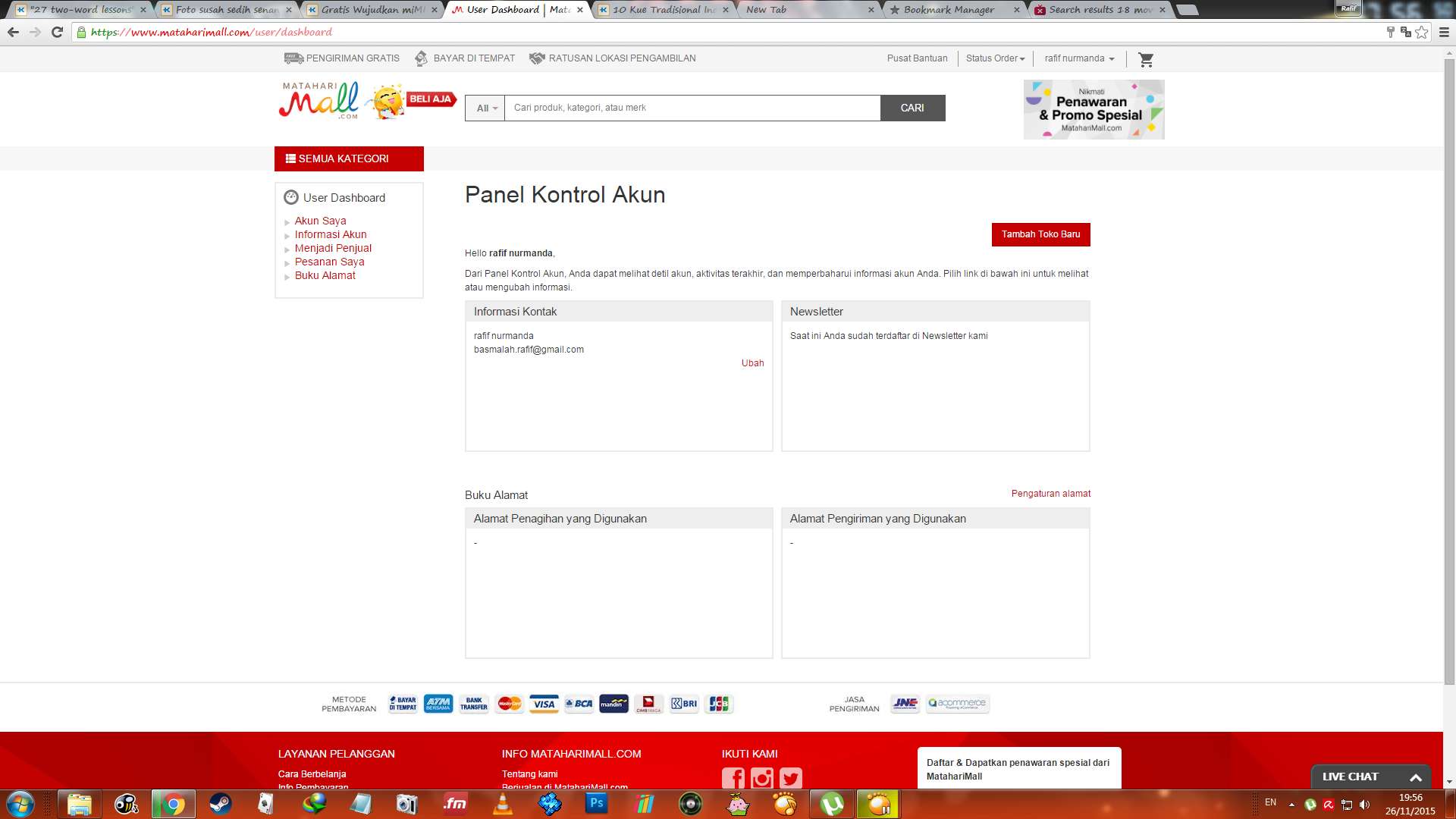Click the Bayar di Tempat payment logo
The image size is (1456, 819).
403,704
